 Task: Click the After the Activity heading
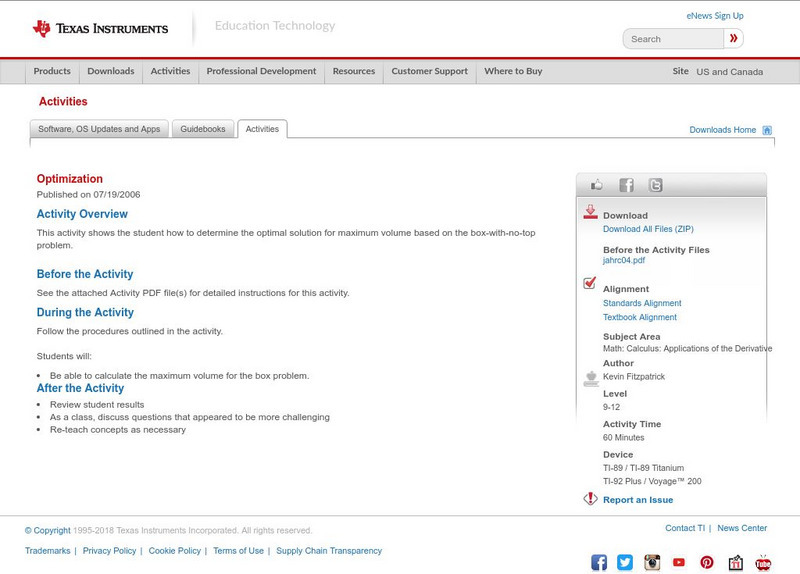pos(80,388)
